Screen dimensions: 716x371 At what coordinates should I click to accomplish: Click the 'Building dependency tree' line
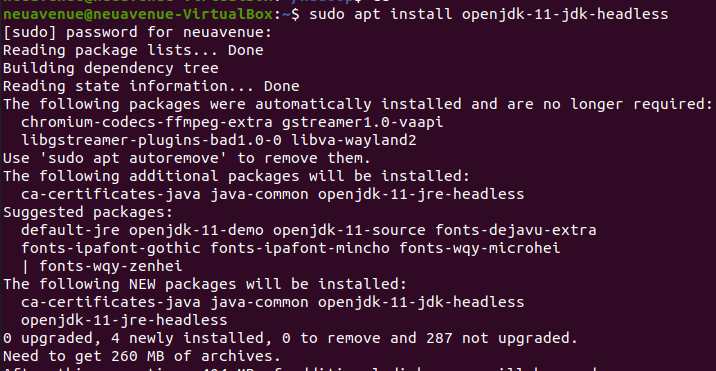[x=111, y=69]
